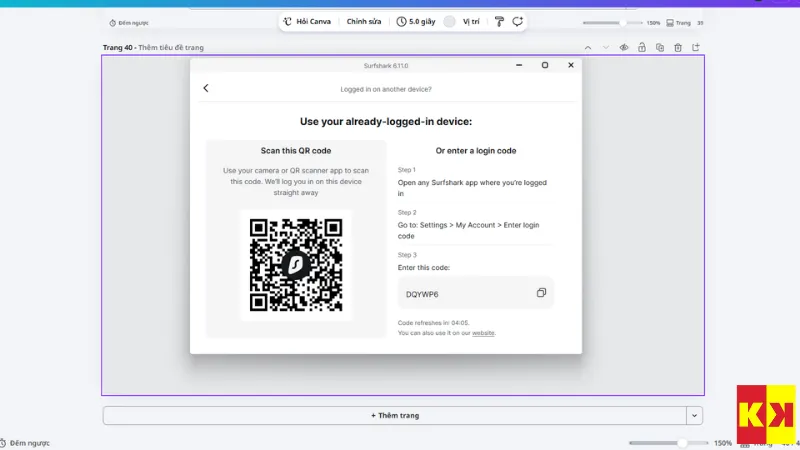Duplicate page 40
800x450 pixels.
click(660, 47)
